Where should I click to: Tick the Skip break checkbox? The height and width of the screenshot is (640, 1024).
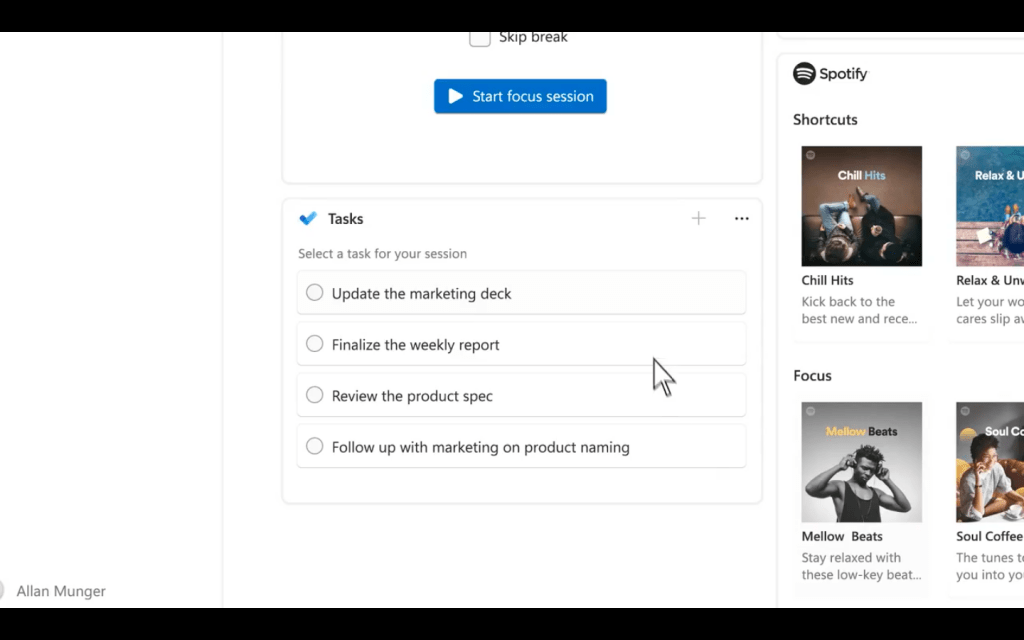point(479,39)
